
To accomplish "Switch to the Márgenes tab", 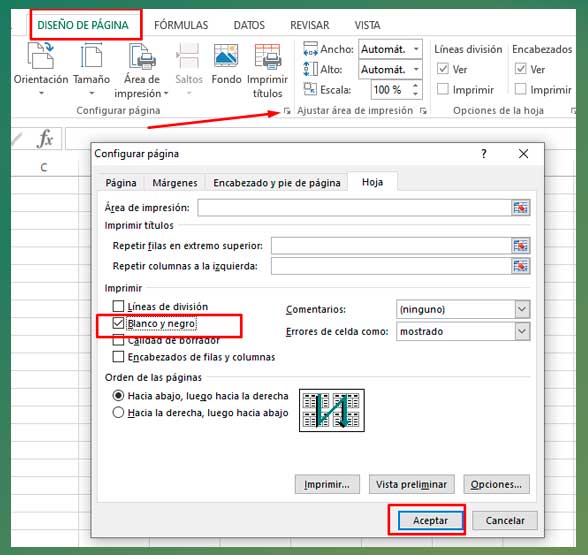I will click(x=175, y=183).
